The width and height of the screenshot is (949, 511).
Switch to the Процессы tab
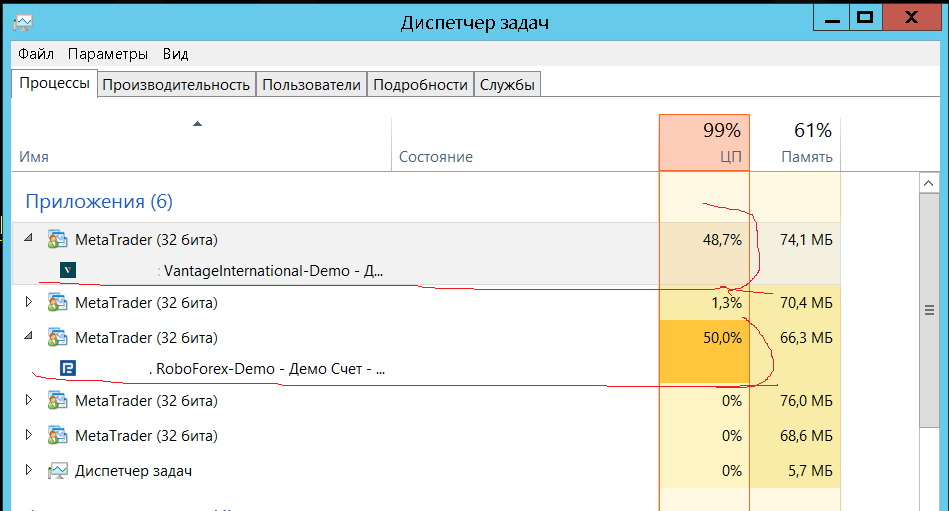(x=54, y=83)
